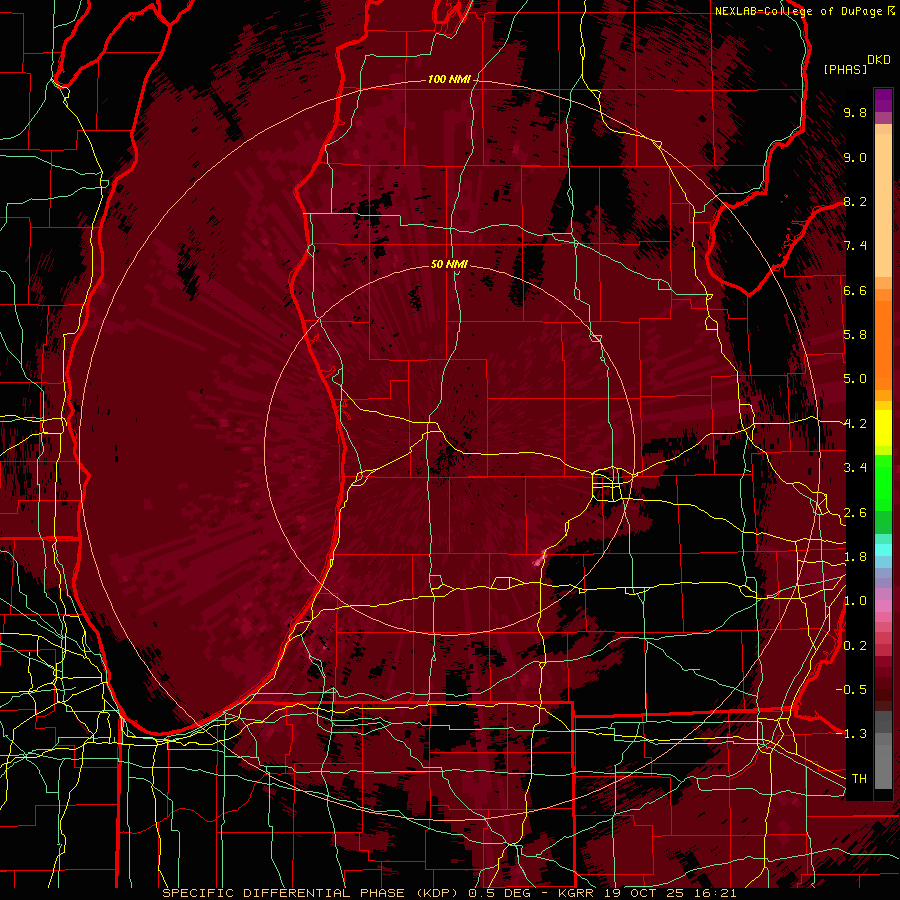The width and height of the screenshot is (900, 900).
Task: Click the 0.2 scale value
Action: 855,646
